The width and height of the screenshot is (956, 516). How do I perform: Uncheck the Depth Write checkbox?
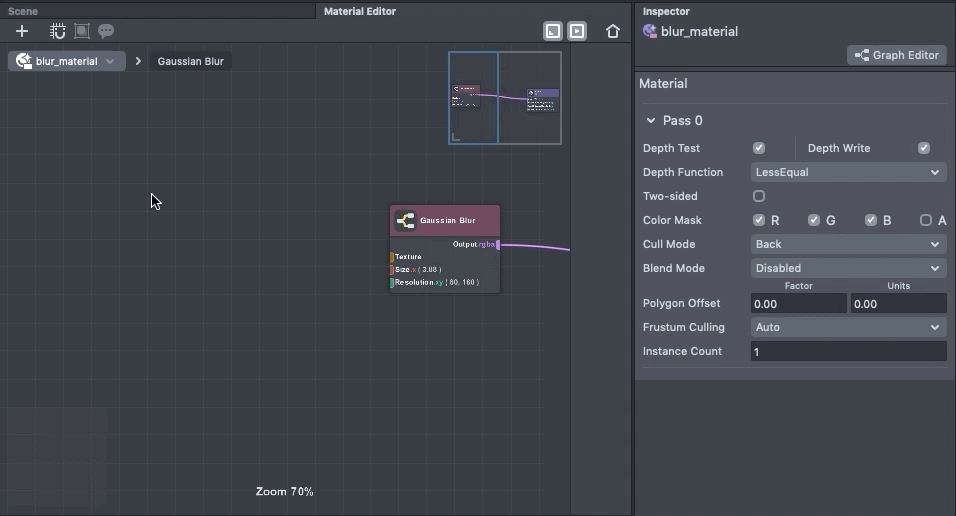pyautogui.click(x=924, y=148)
